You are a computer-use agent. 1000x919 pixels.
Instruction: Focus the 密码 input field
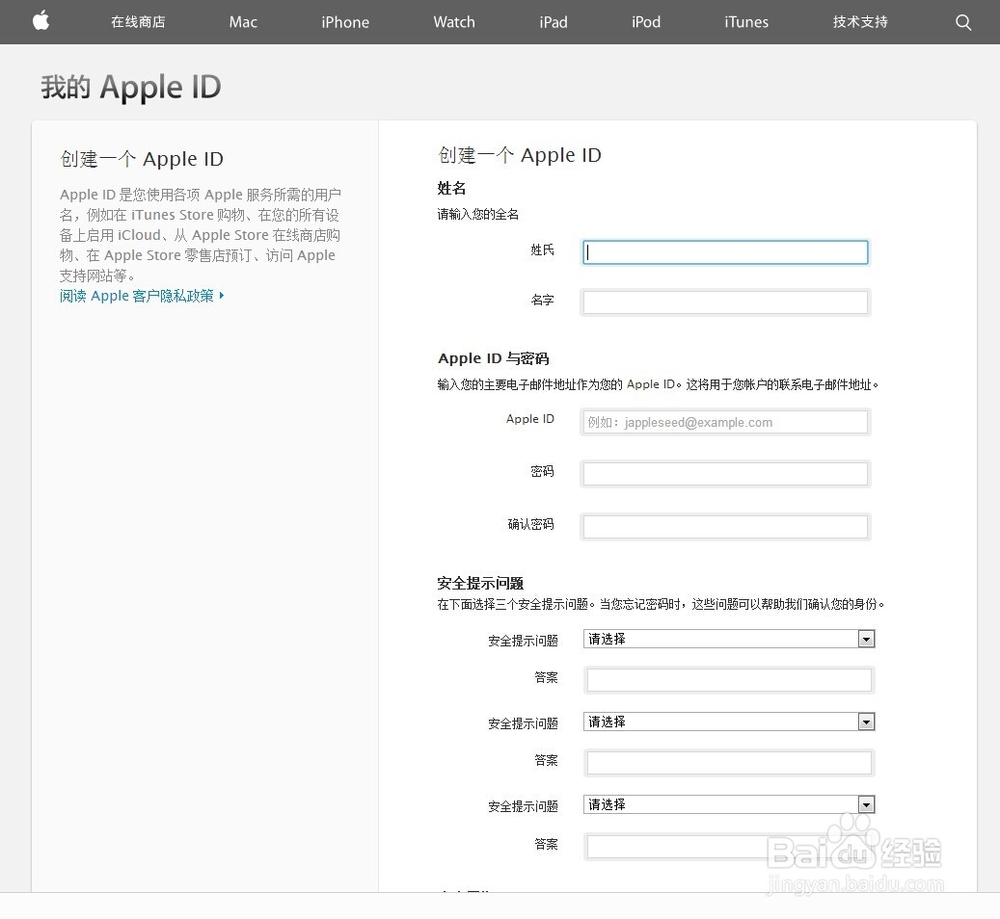[725, 474]
